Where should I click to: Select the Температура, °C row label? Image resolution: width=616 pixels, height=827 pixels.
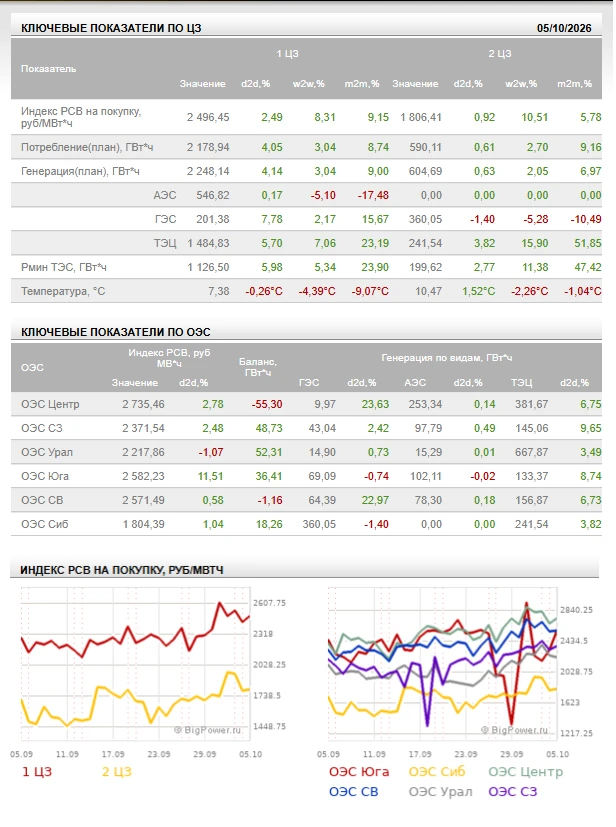tap(63, 291)
